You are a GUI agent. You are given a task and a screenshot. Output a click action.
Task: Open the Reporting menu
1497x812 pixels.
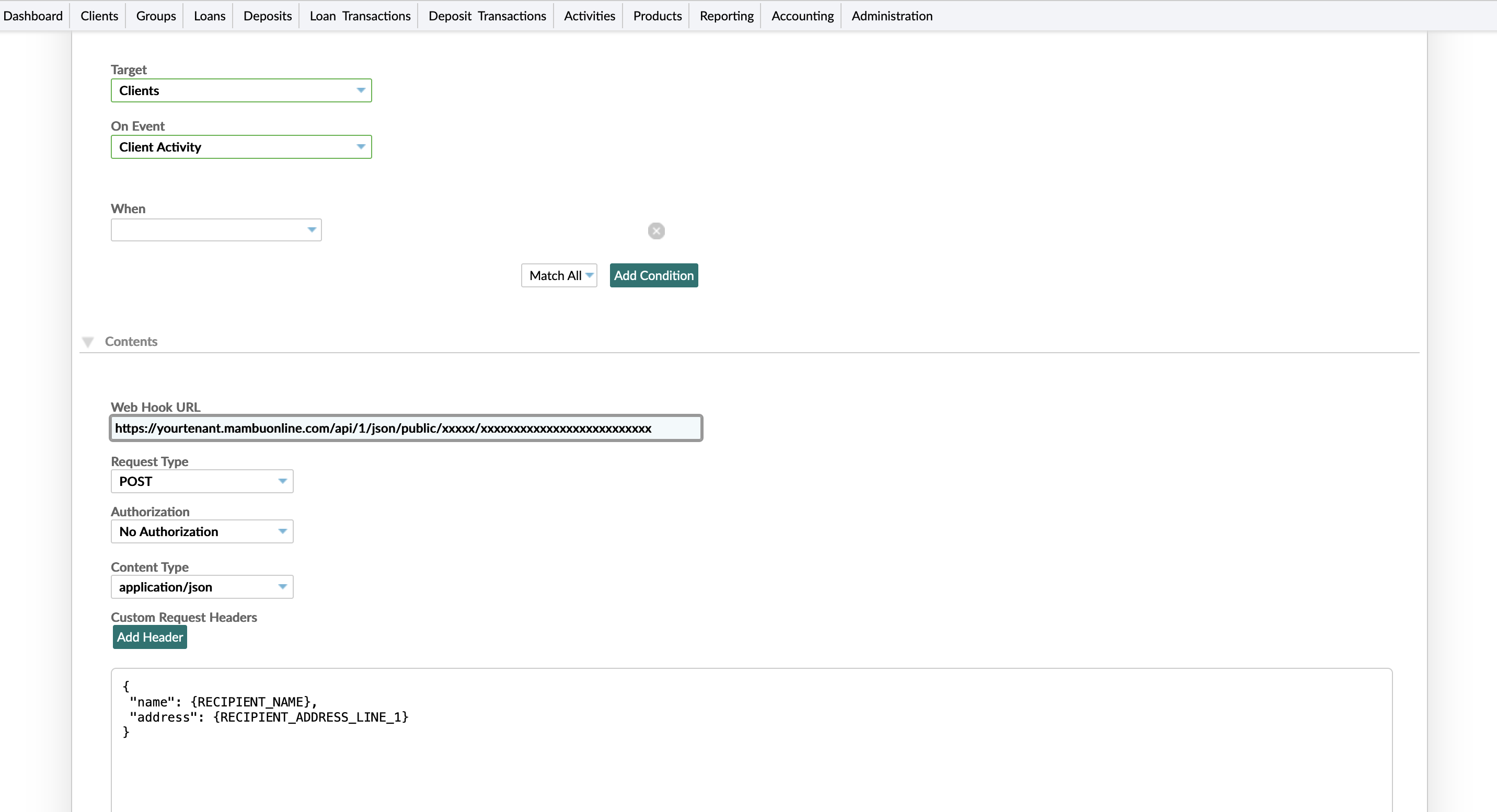pyautogui.click(x=726, y=16)
